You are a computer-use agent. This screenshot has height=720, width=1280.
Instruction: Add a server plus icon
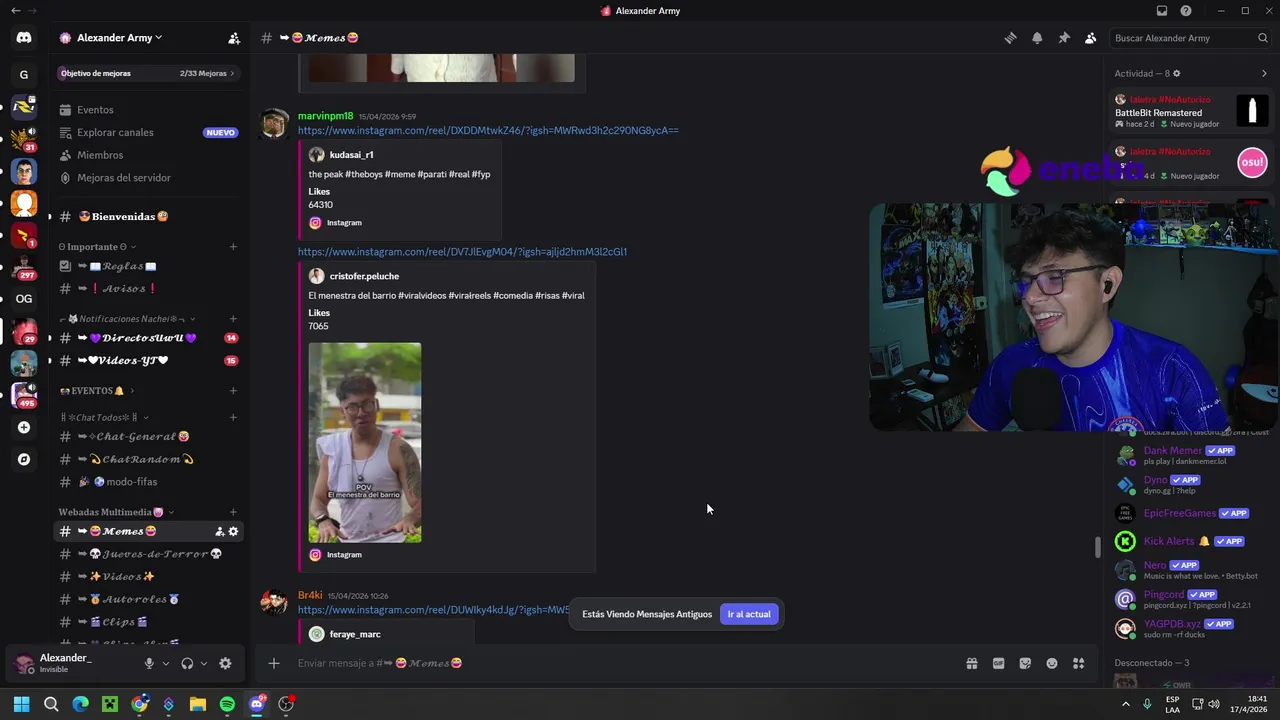click(24, 428)
